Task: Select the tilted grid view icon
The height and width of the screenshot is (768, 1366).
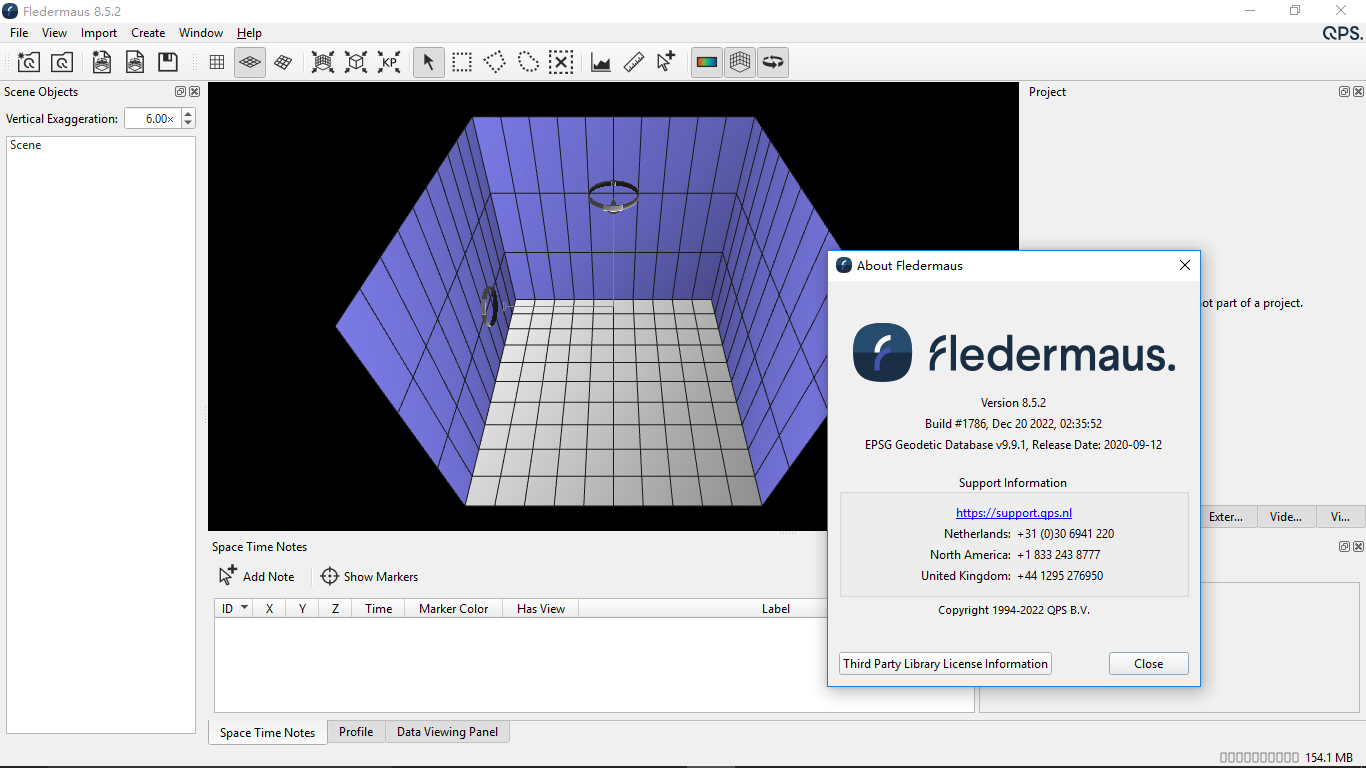Action: point(283,62)
